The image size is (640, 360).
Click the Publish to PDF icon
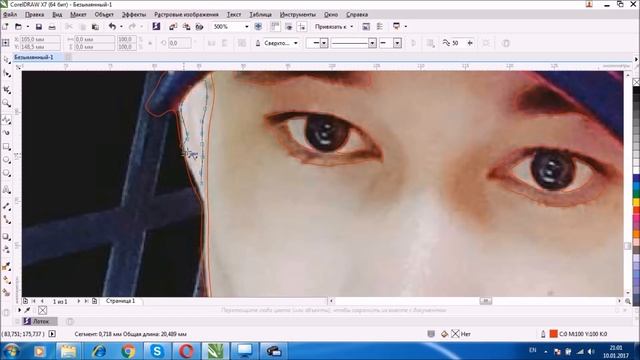click(200, 27)
